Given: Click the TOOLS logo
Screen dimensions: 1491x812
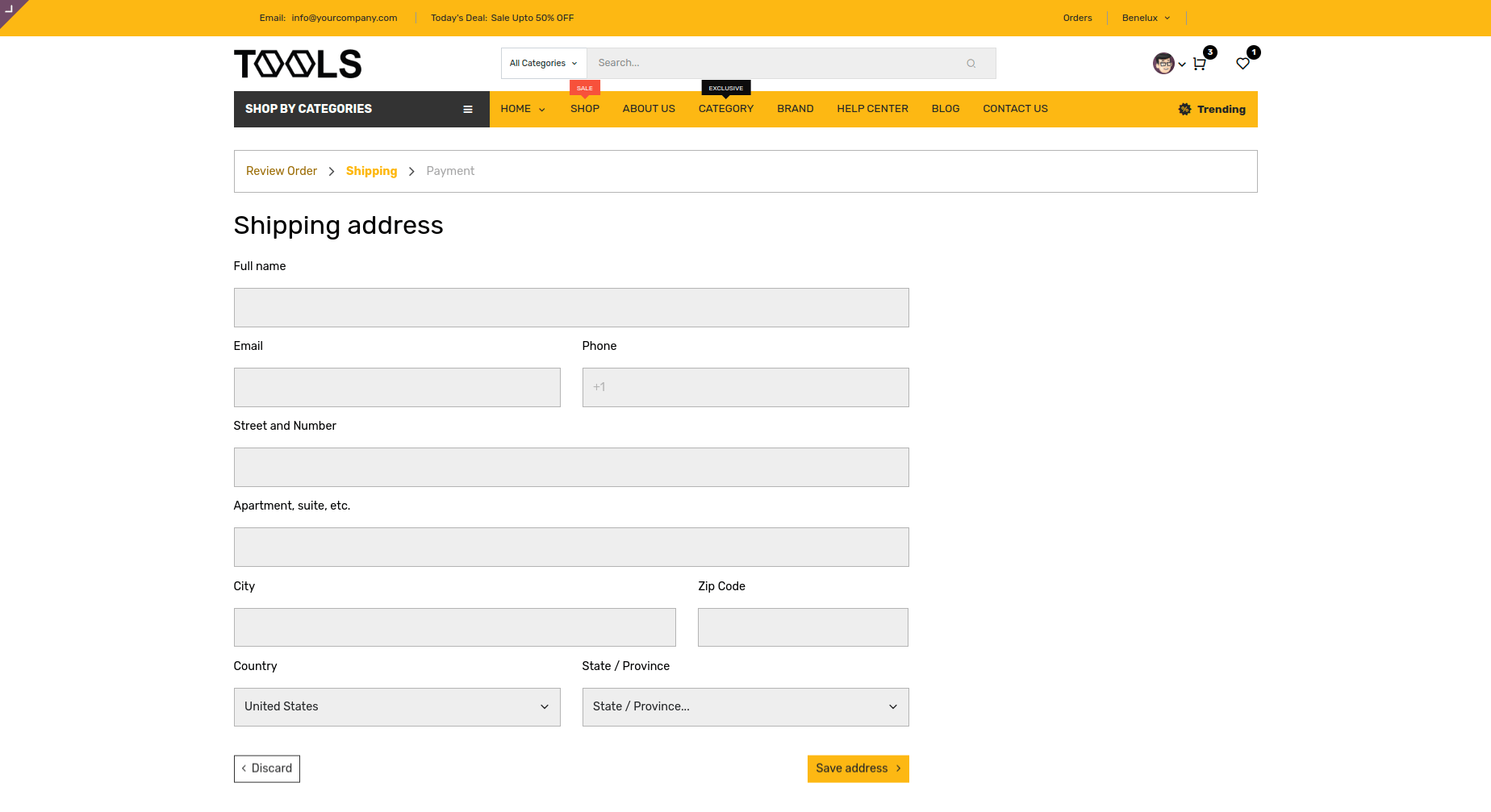Looking at the screenshot, I should [x=298, y=64].
